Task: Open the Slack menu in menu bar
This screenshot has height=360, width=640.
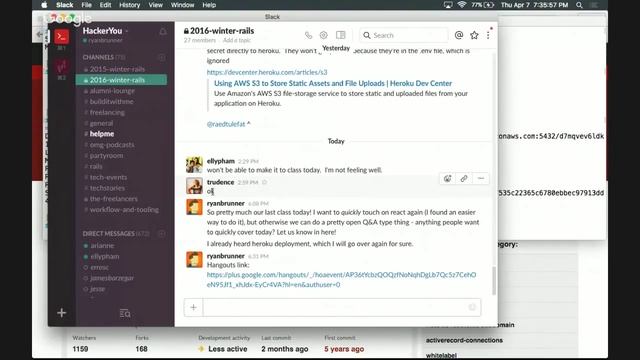Action: (x=64, y=5)
